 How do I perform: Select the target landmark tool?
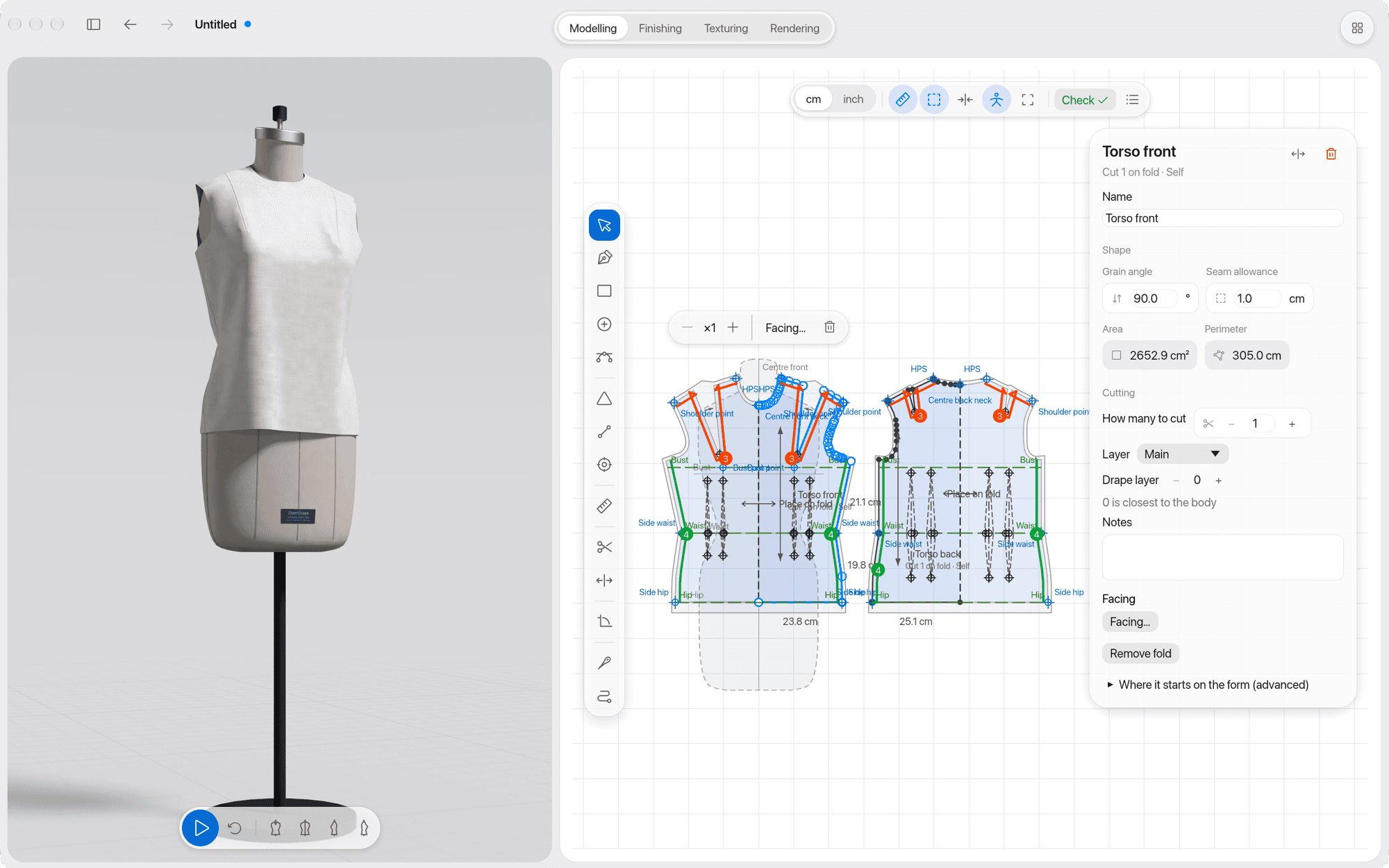604,465
